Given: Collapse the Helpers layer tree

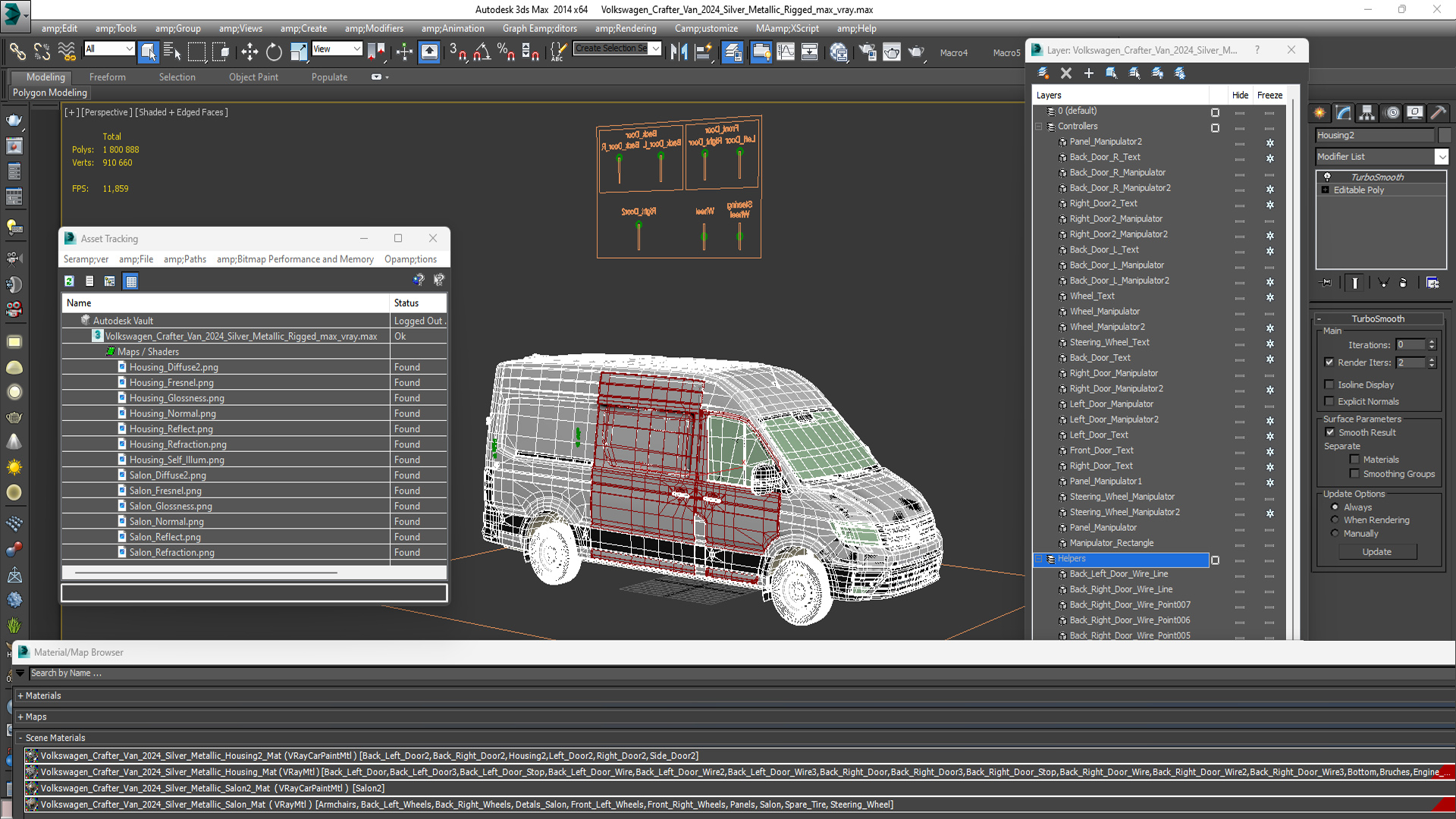Looking at the screenshot, I should [x=1039, y=559].
